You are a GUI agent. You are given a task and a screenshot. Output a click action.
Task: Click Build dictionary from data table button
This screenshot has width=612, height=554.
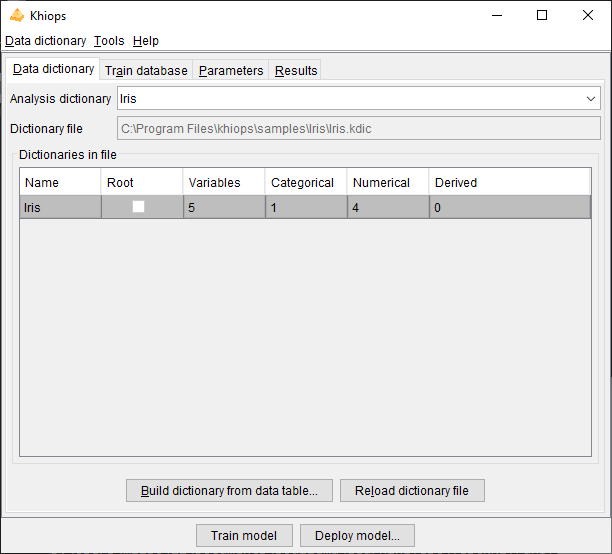coord(229,491)
